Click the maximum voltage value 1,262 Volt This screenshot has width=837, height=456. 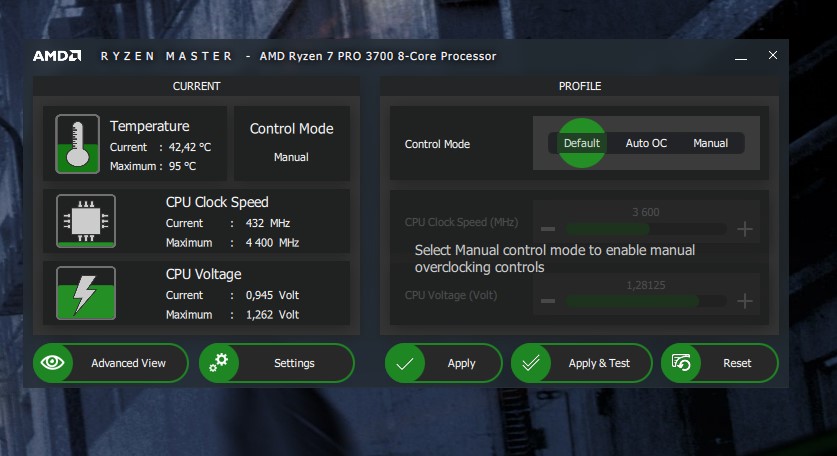coord(272,315)
